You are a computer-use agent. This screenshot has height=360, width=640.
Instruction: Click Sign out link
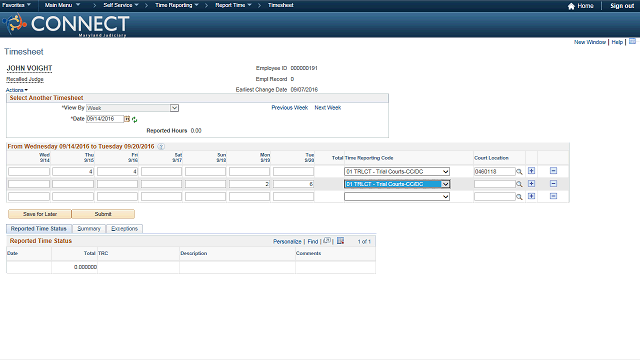[622, 6]
